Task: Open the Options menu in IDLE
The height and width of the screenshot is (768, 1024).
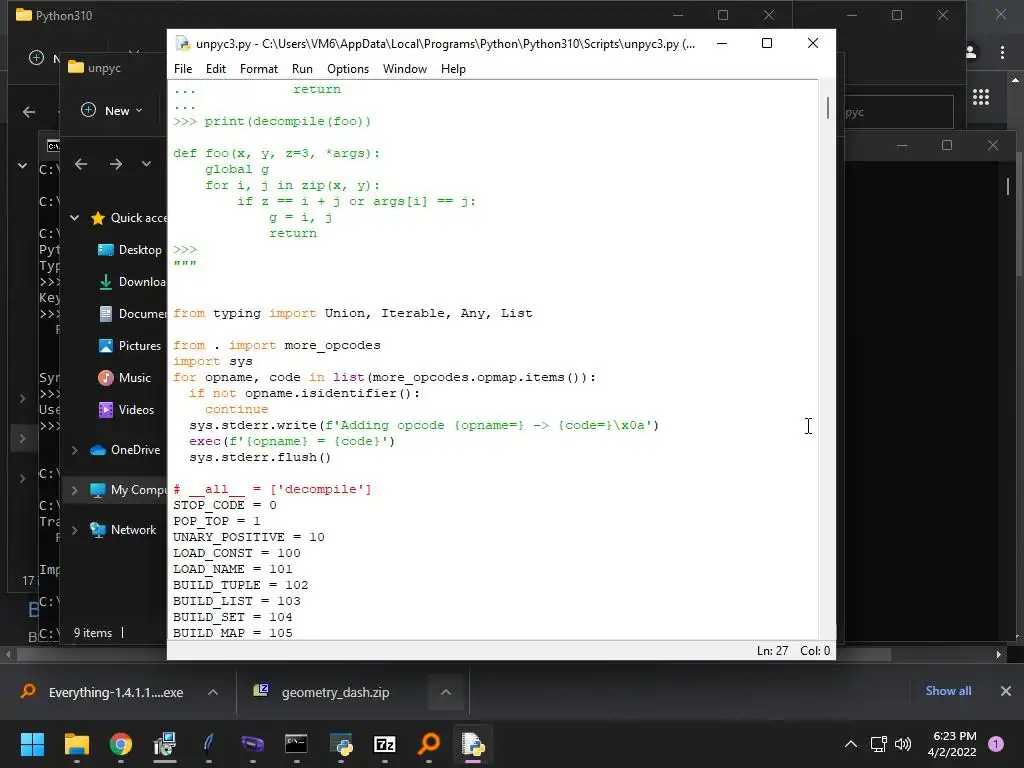Action: 348,69
